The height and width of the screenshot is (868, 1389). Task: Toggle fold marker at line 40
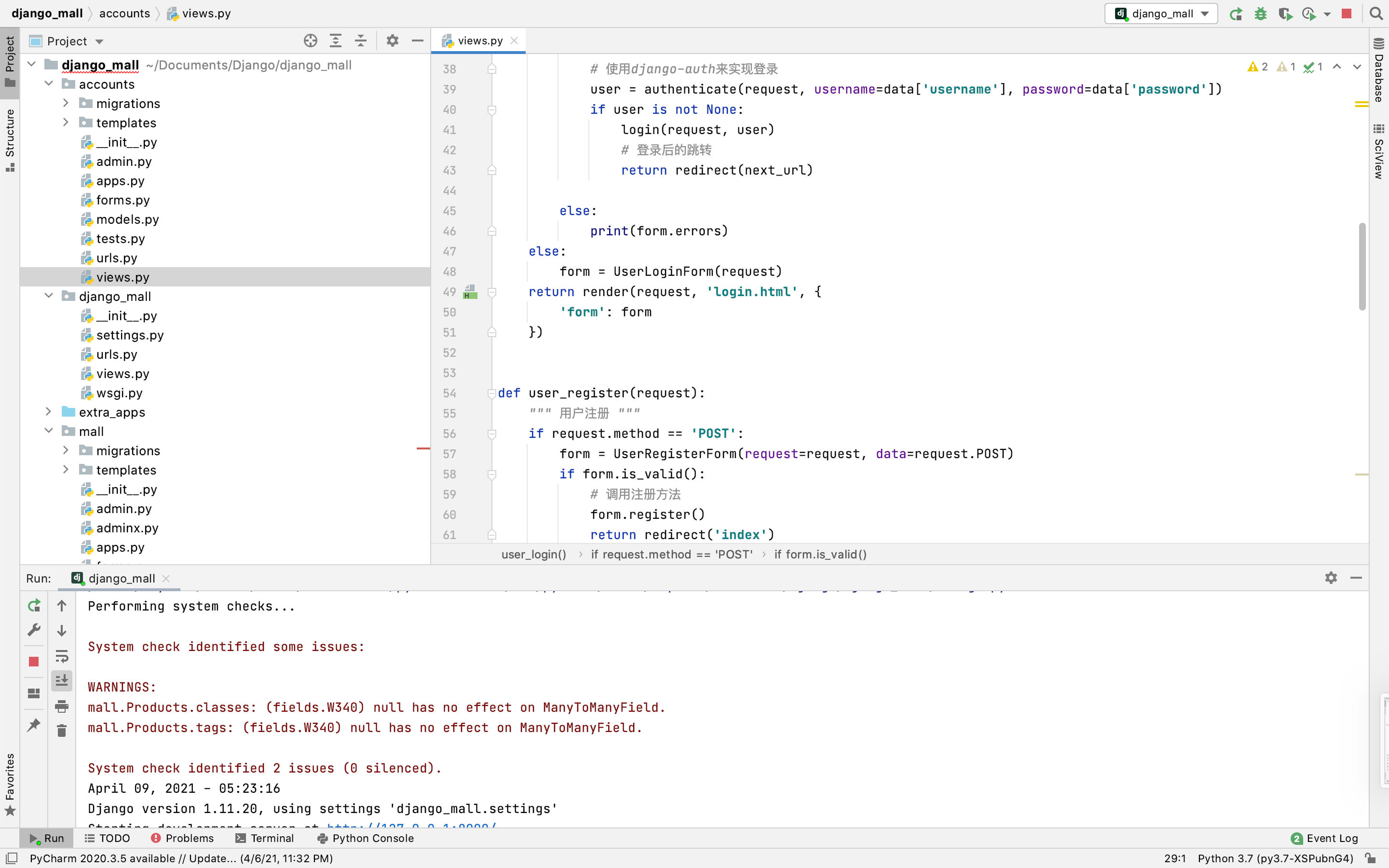point(492,109)
